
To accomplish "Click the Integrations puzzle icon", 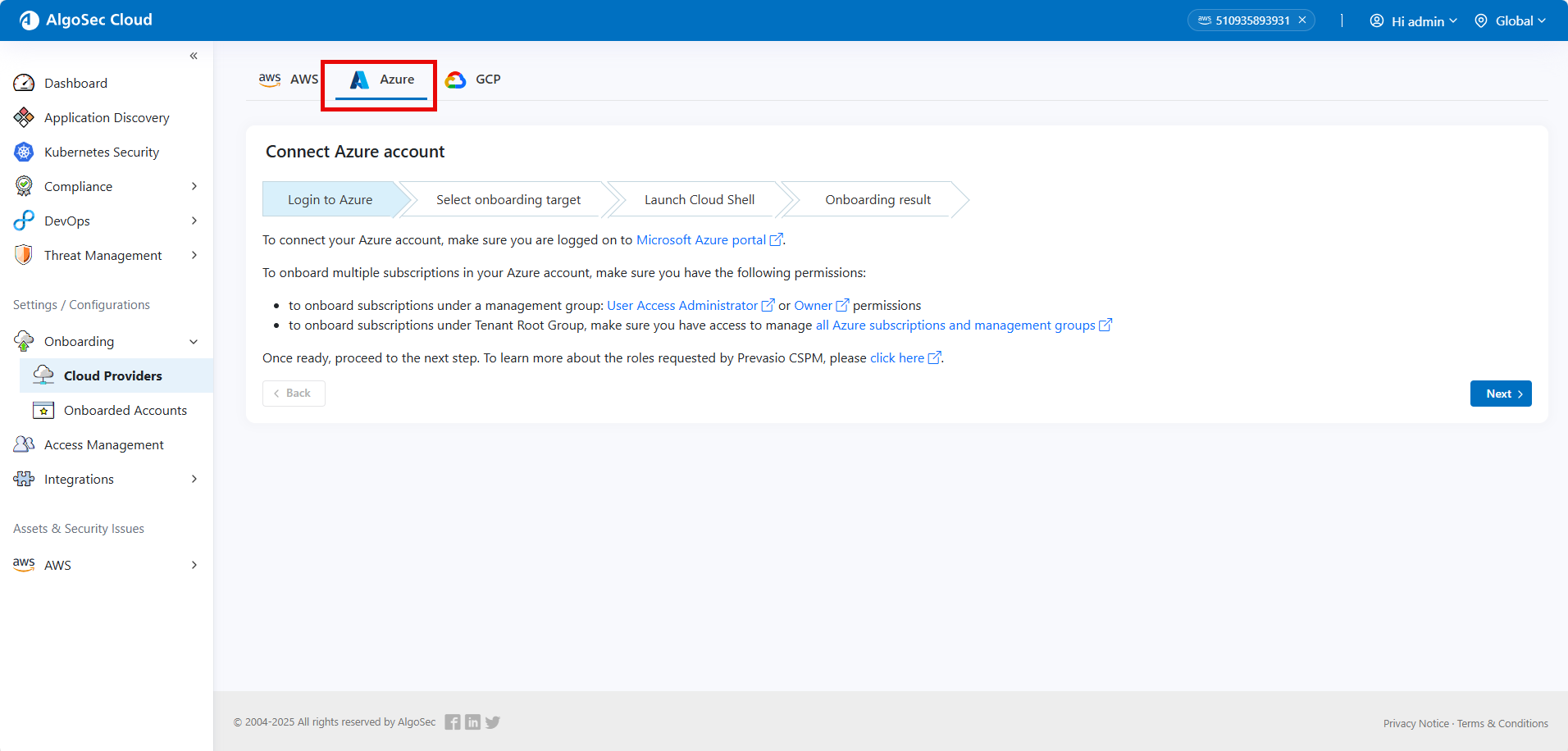I will pos(24,479).
